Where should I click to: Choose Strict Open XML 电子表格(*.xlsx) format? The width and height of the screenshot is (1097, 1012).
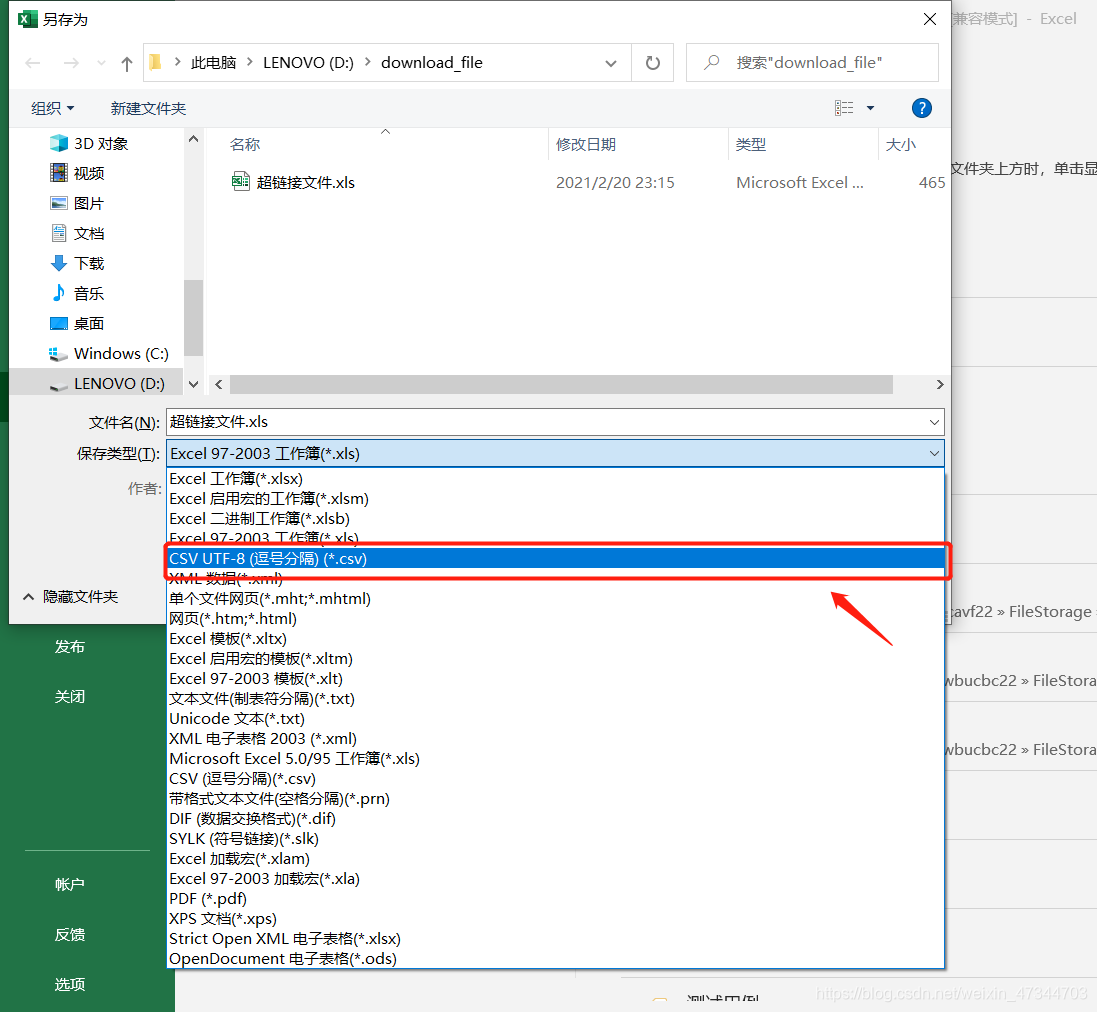pyautogui.click(x=555, y=939)
